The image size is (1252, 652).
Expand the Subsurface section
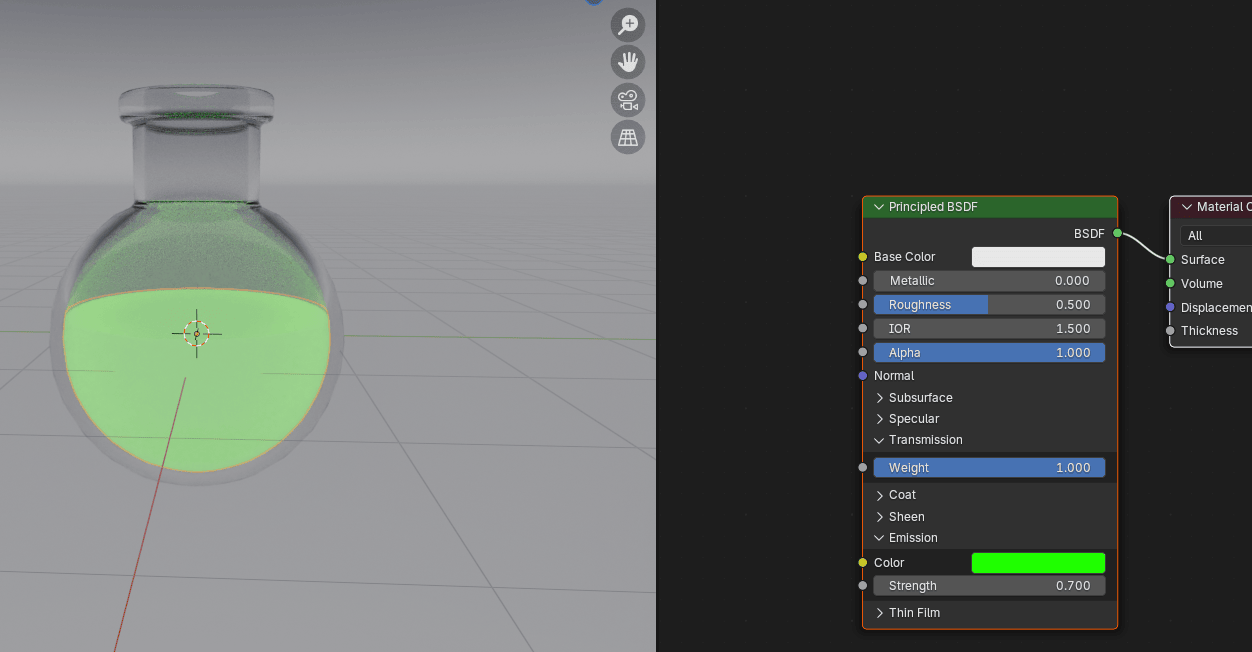[x=880, y=398]
